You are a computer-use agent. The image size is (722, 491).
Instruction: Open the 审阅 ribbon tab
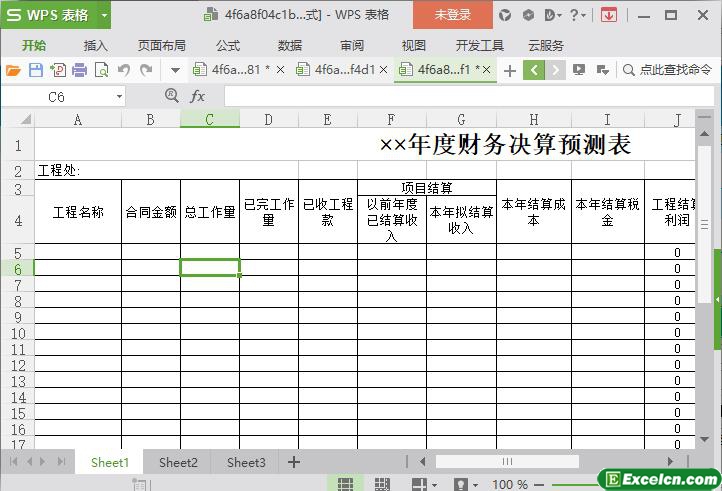(352, 46)
